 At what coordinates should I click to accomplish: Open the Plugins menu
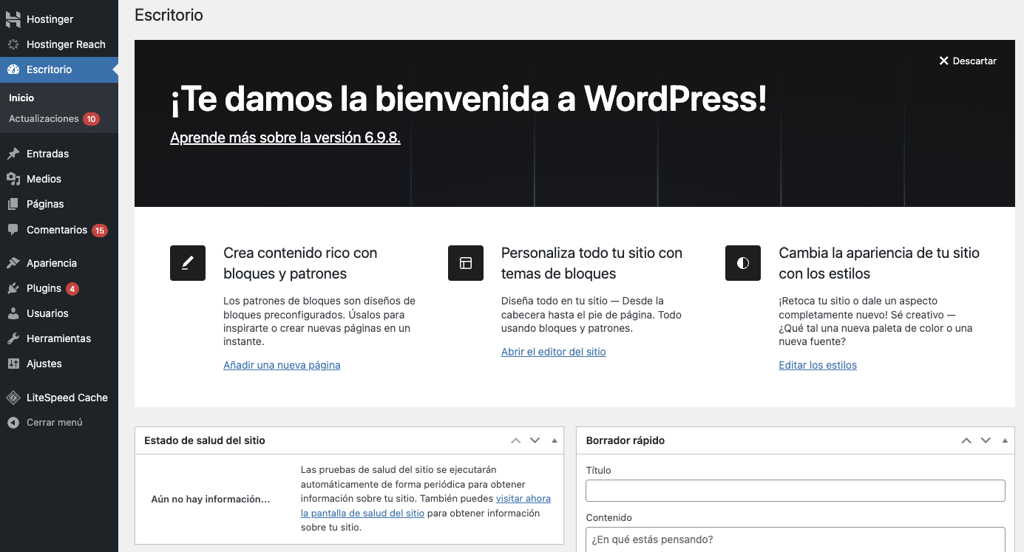click(59, 288)
